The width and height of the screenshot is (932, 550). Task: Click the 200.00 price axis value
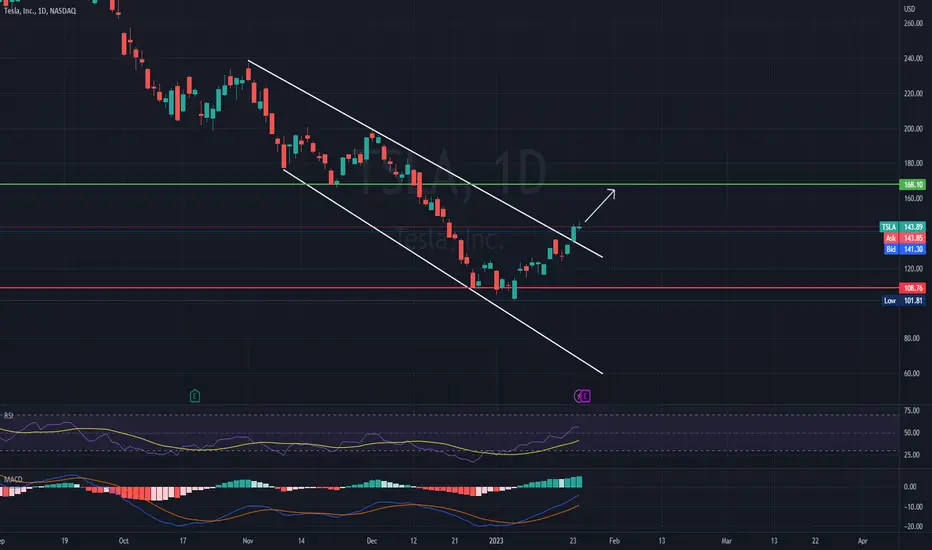[913, 128]
